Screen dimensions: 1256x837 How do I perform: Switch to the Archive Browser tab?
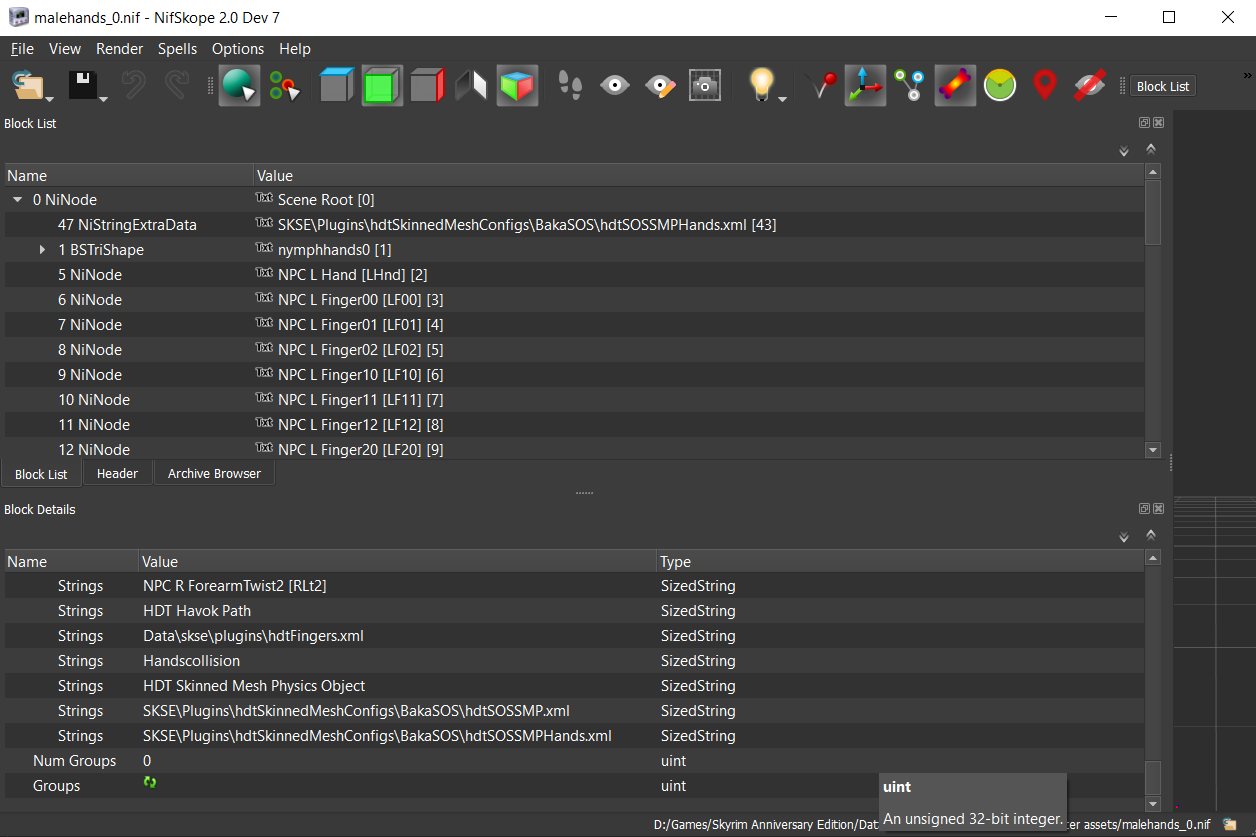click(x=214, y=474)
